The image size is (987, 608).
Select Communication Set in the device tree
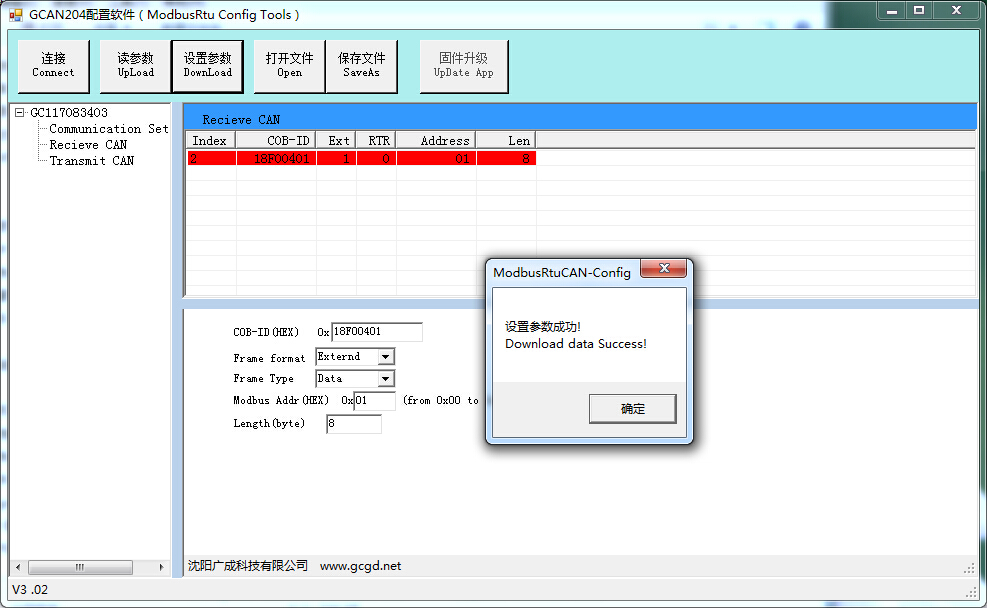(x=106, y=128)
